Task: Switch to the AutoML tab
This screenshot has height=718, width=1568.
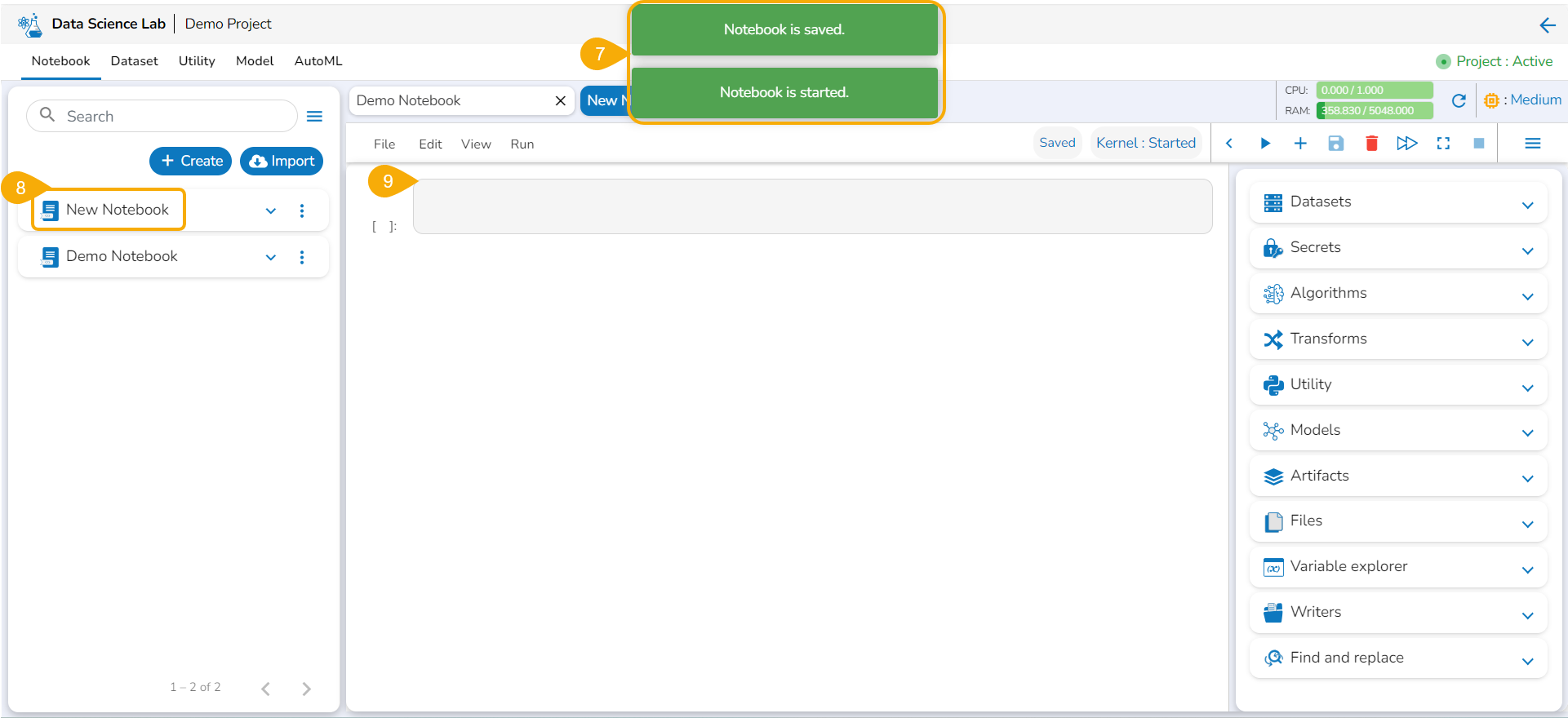Action: click(318, 61)
